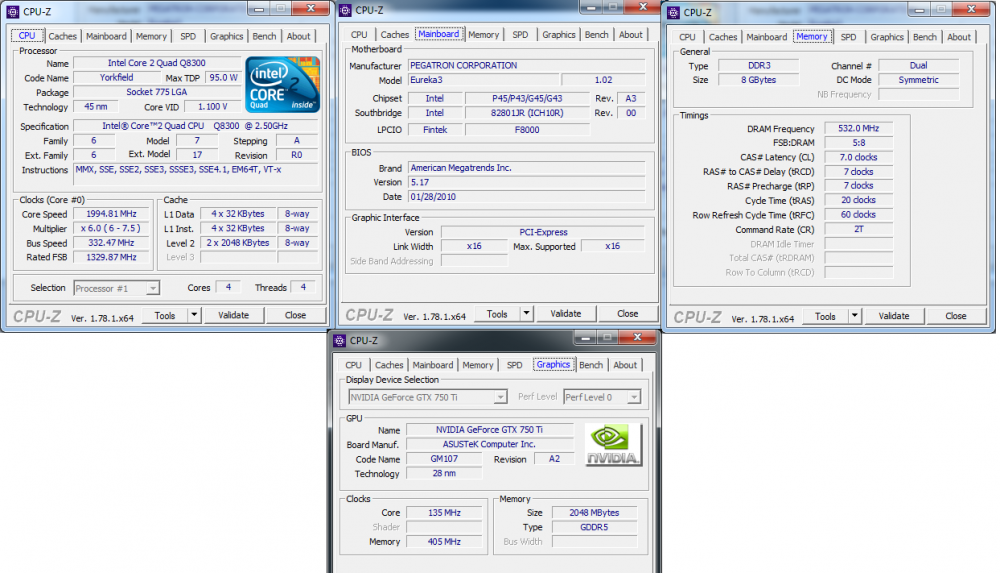Select Caches tab in Graphics window

389,365
